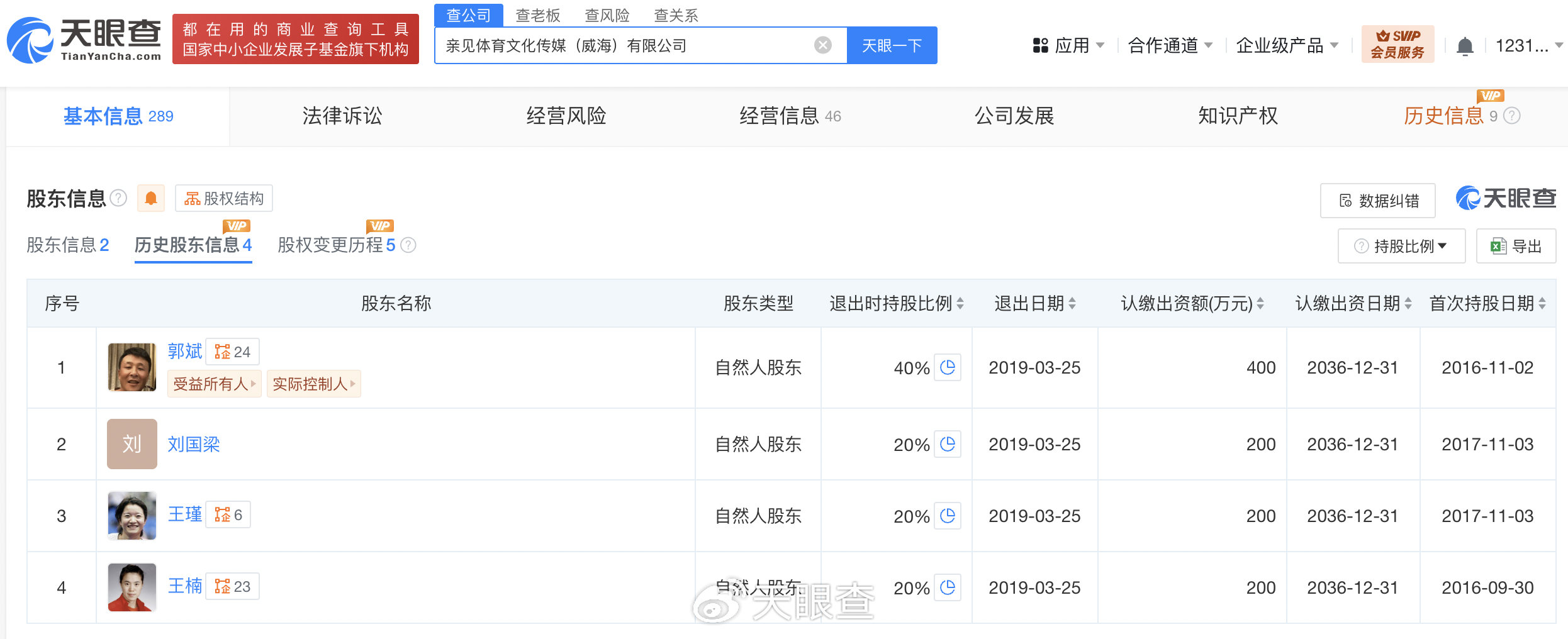This screenshot has width=1568, height=639.
Task: Open the 应用 dropdown menu
Action: (x=1068, y=45)
